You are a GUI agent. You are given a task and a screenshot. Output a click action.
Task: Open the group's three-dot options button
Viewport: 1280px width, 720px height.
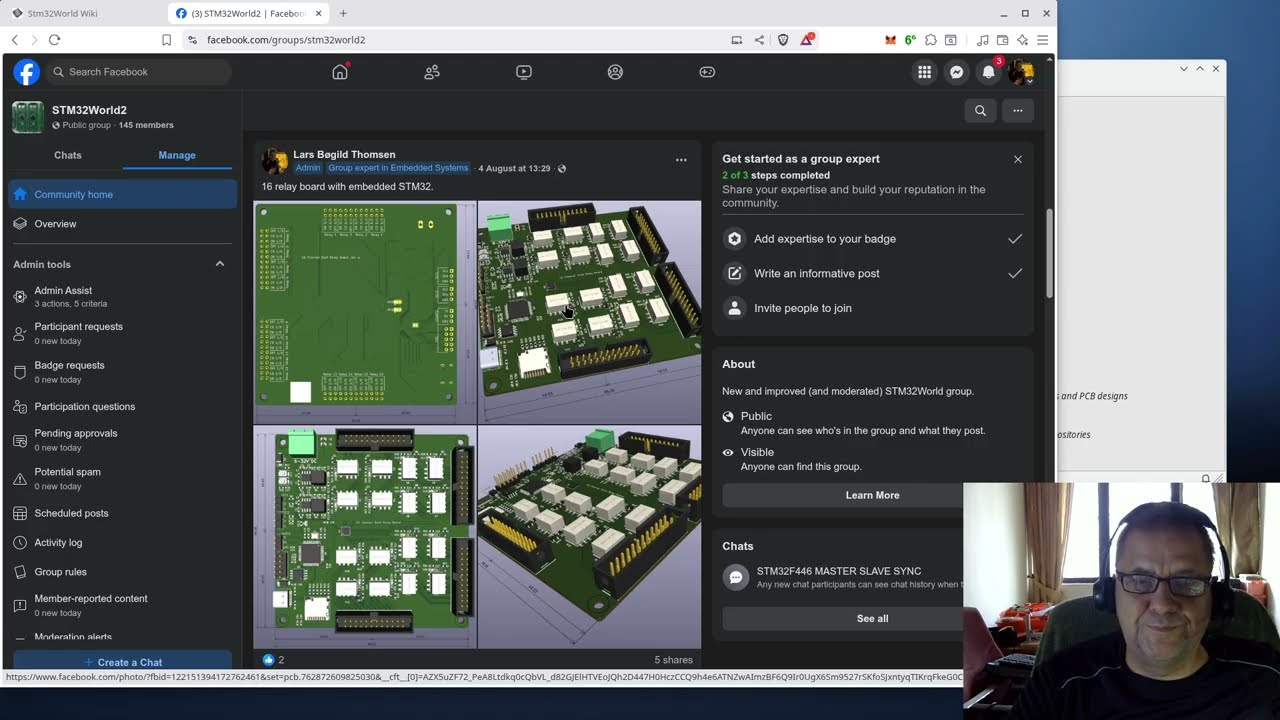[1018, 111]
